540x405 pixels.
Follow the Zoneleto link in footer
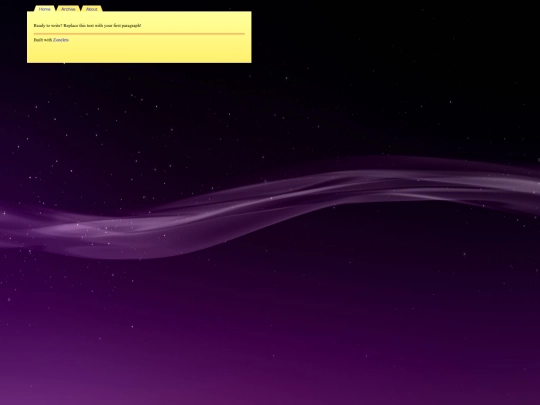tap(61, 40)
